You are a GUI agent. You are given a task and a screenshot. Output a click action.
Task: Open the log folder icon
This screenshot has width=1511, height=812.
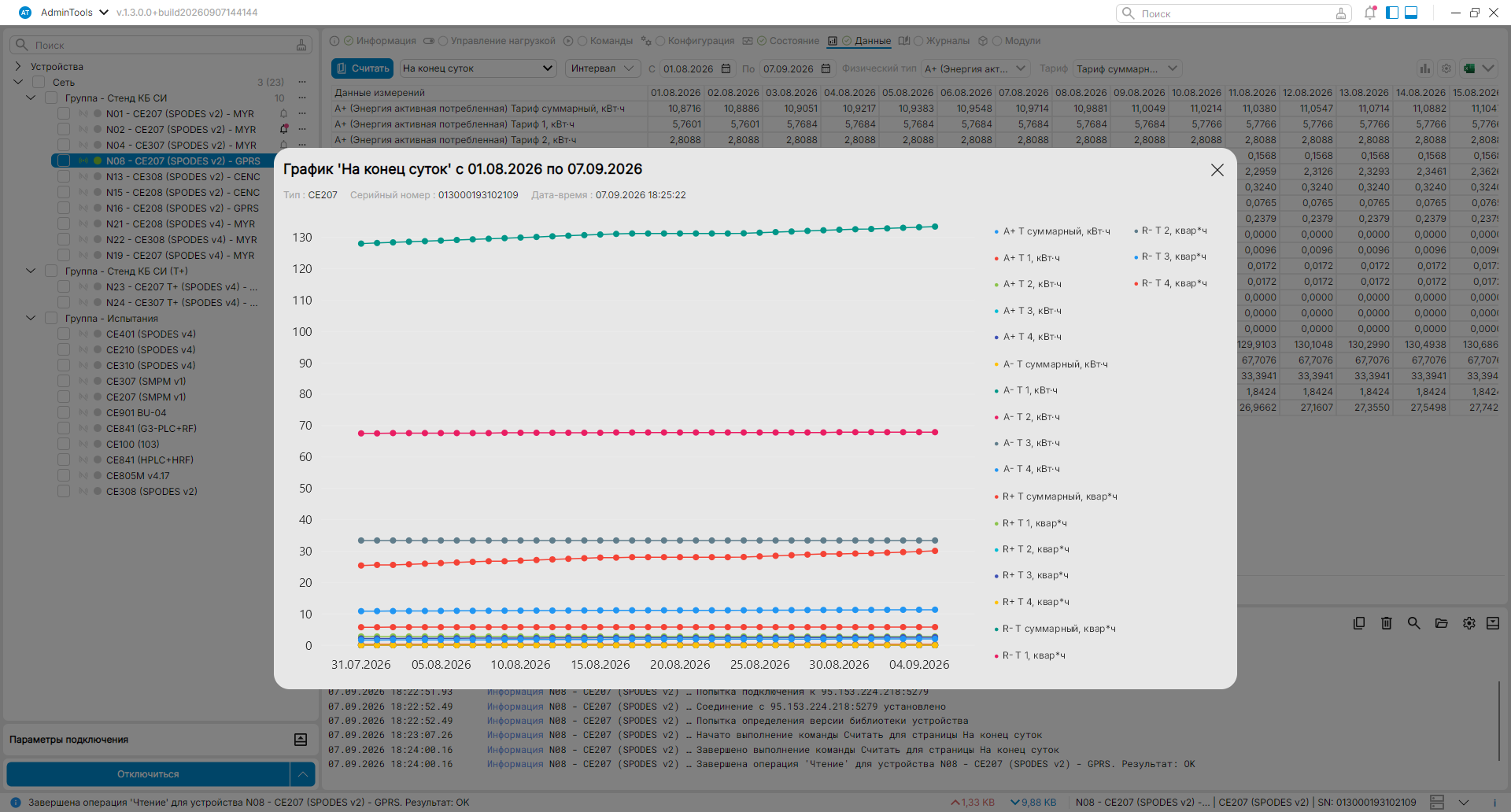(1442, 623)
